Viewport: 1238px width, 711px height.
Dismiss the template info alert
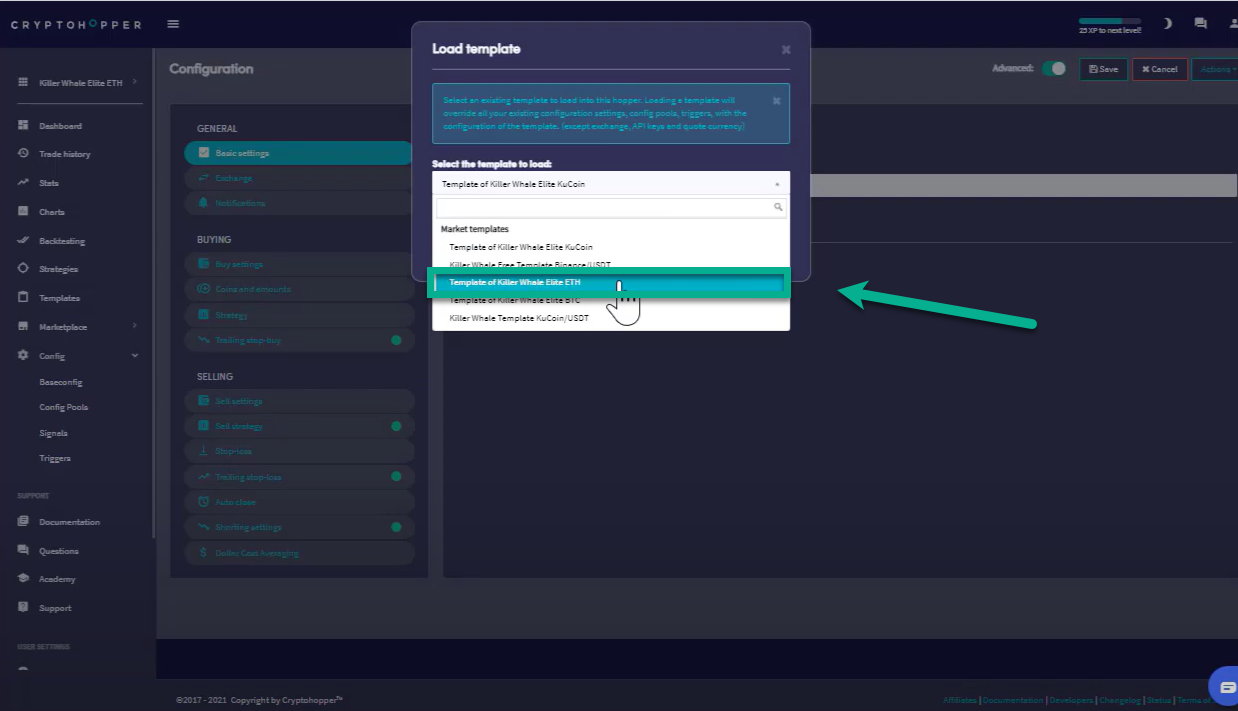(x=777, y=101)
